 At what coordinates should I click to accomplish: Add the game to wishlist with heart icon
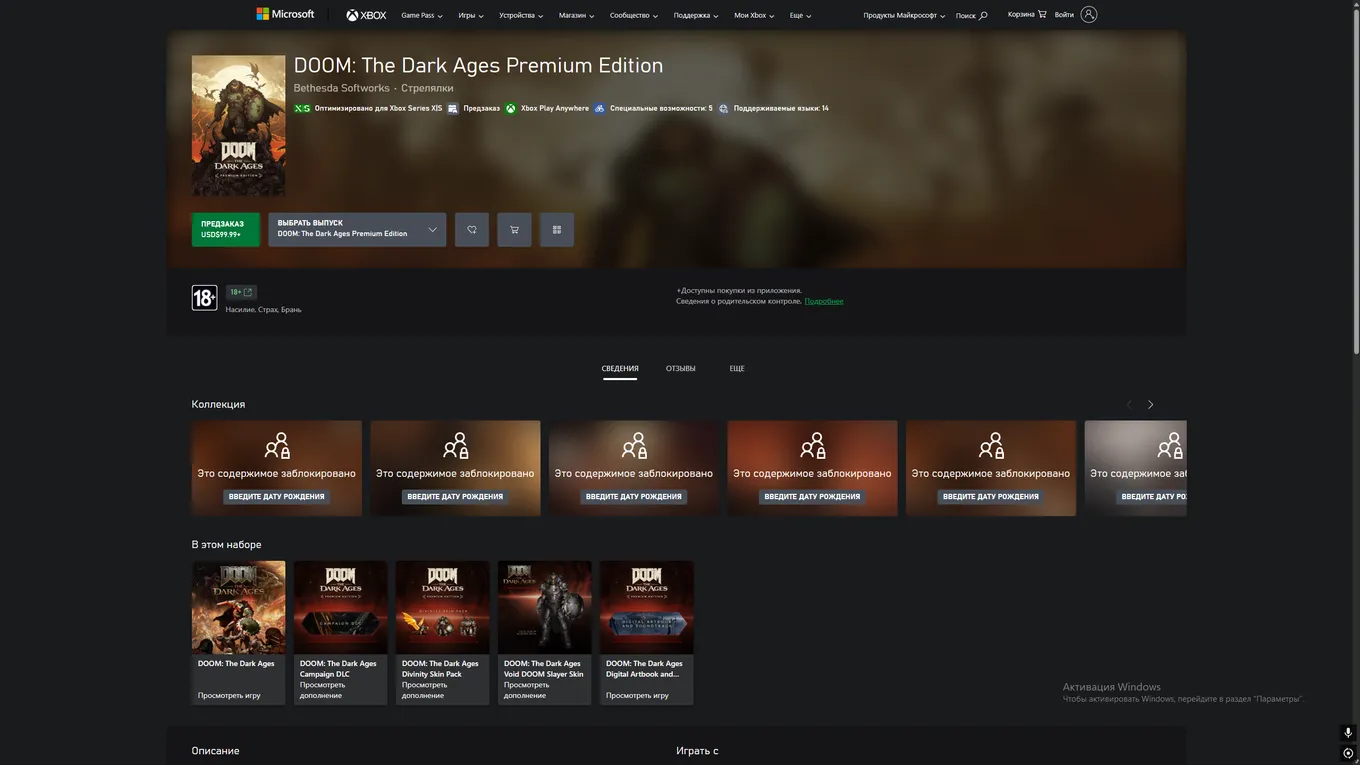472,230
